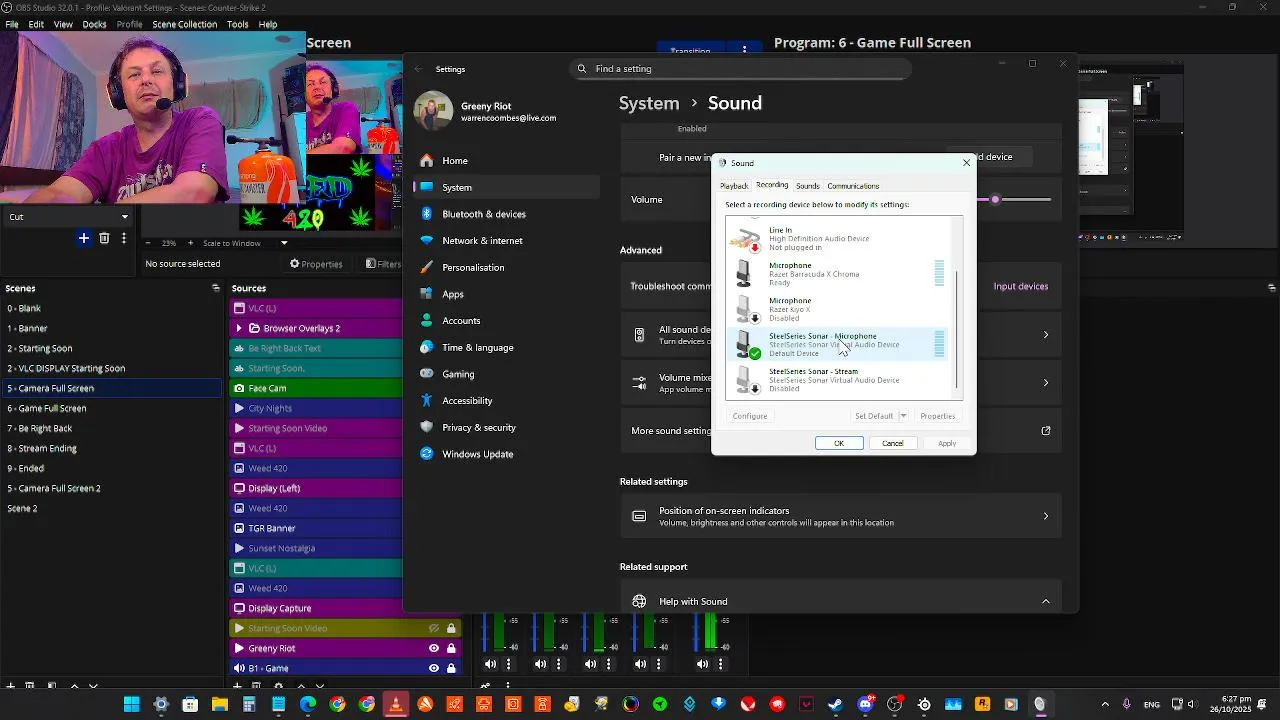Select the Sunset Nostalgia source
Image resolution: width=1280 pixels, height=720 pixels.
pos(316,548)
